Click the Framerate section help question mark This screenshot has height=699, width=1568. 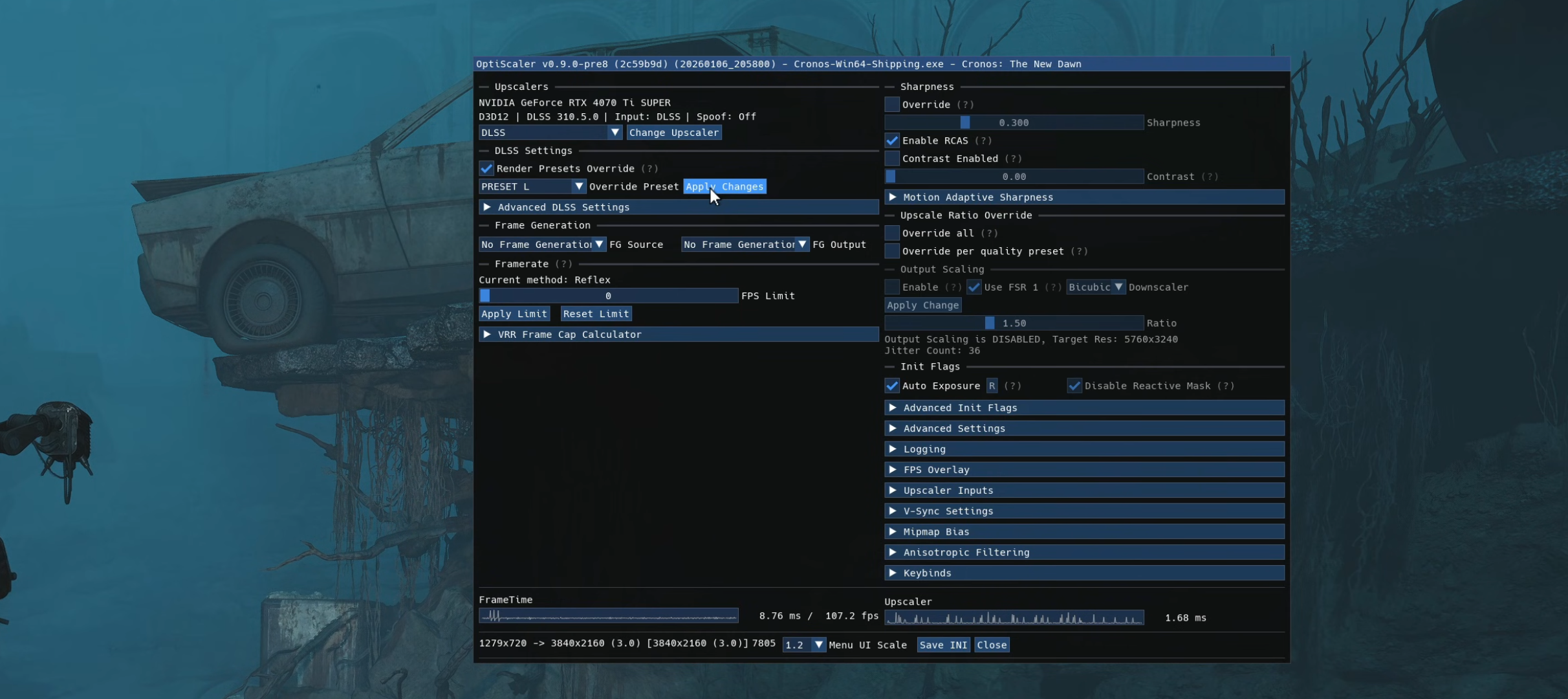point(563,264)
